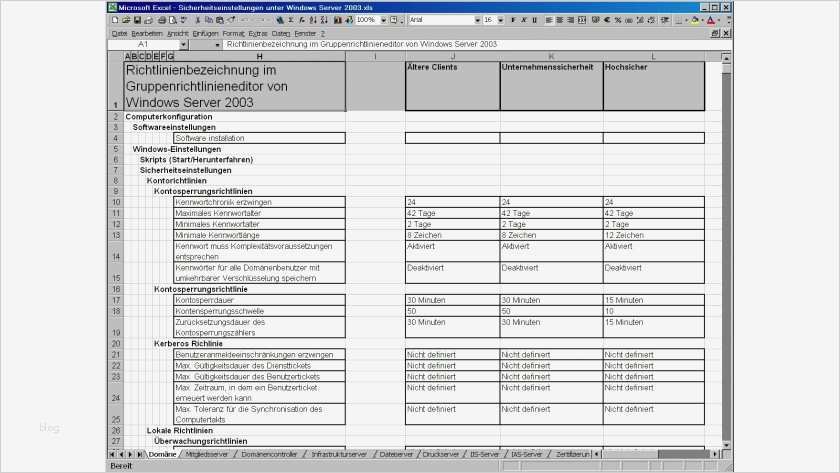Open the Arial font name dropdown
Viewport: 840px width, 473px height.
[x=478, y=20]
